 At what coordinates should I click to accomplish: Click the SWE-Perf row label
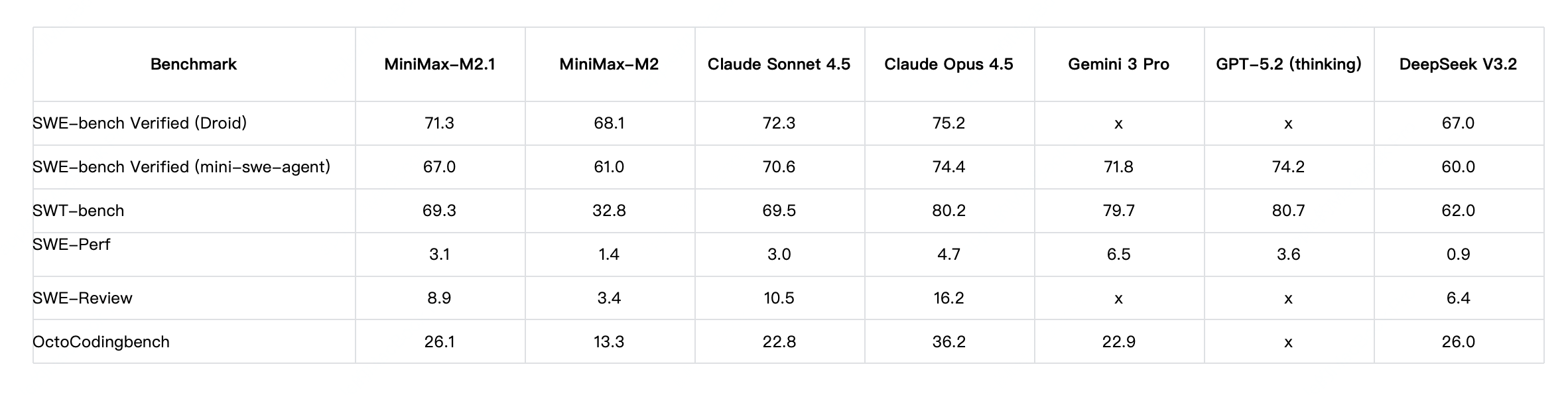click(72, 245)
